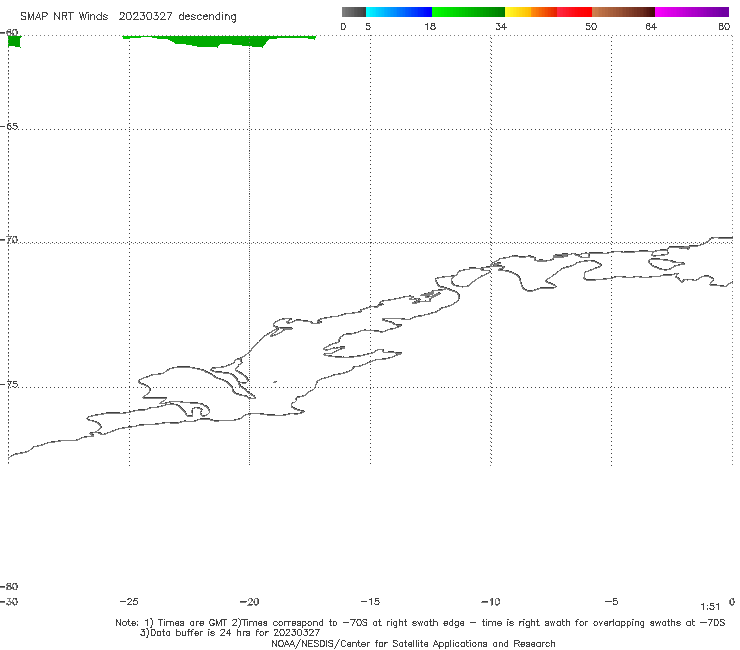The width and height of the screenshot is (740, 650).
Task: Click the latitude label '-65'
Action: tap(9, 127)
